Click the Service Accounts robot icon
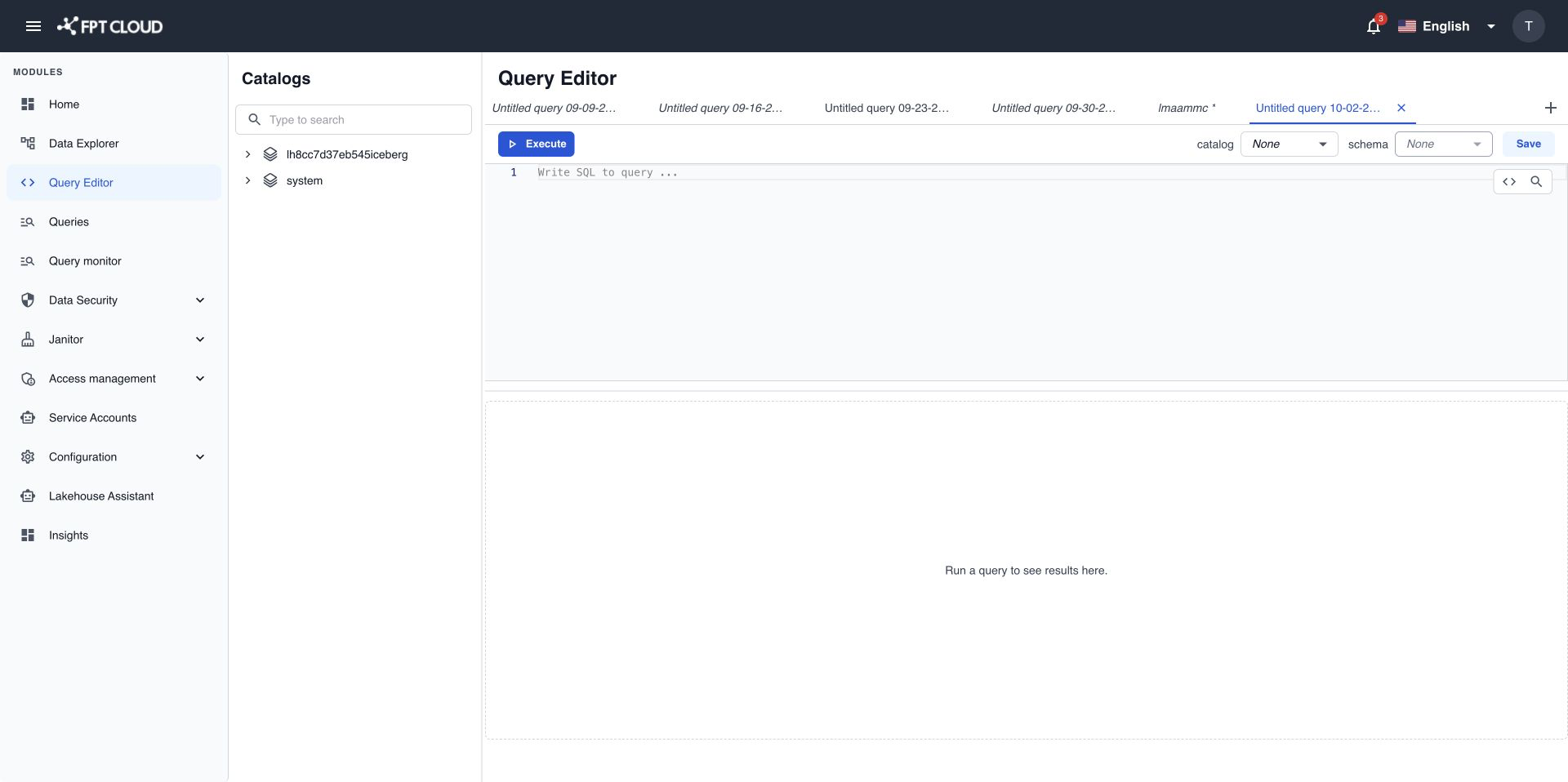1568x782 pixels. tap(28, 418)
